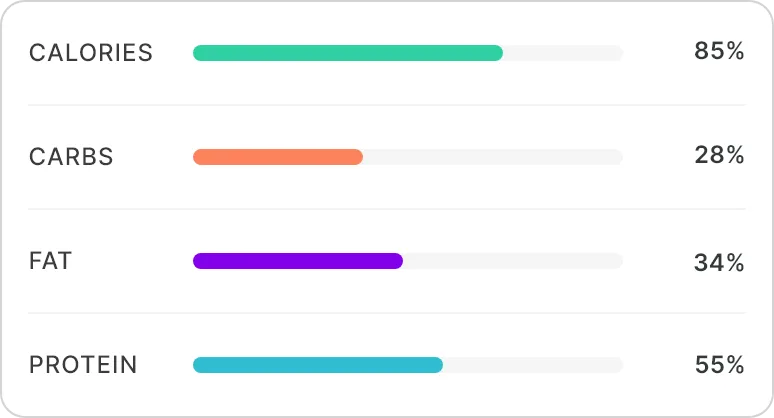Click the unfilled gray part of the Fat bar
The height and width of the screenshot is (418, 774).
click(x=512, y=261)
